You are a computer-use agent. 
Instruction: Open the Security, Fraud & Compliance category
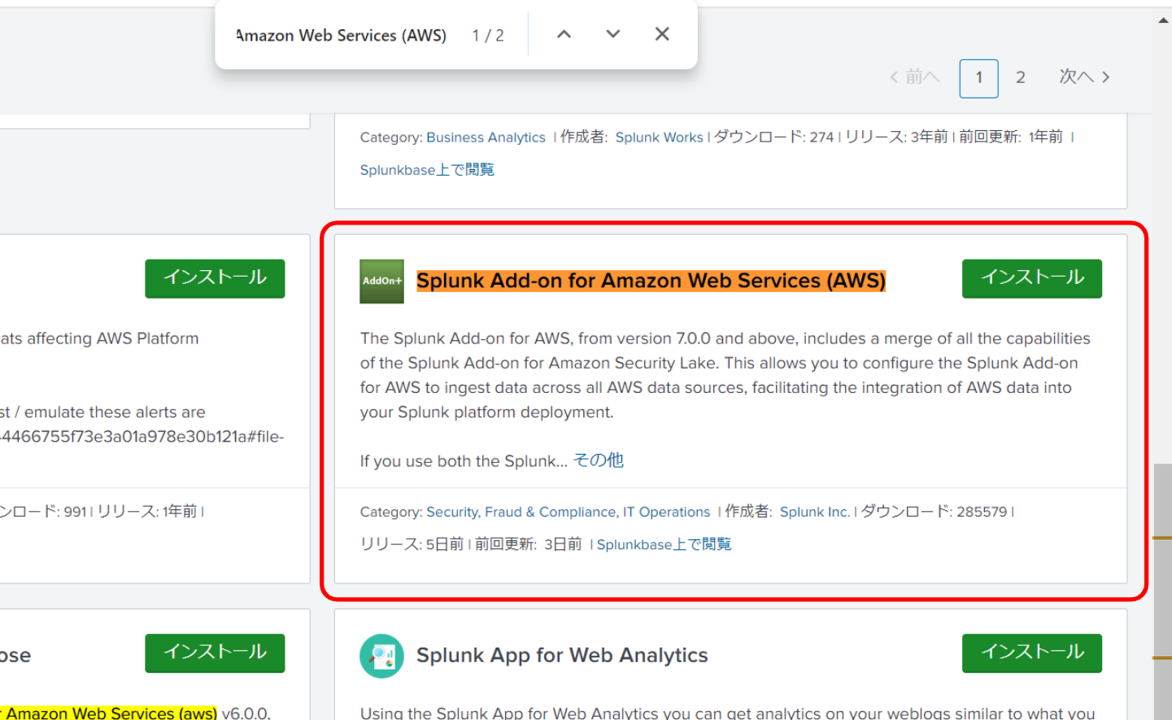coord(521,511)
